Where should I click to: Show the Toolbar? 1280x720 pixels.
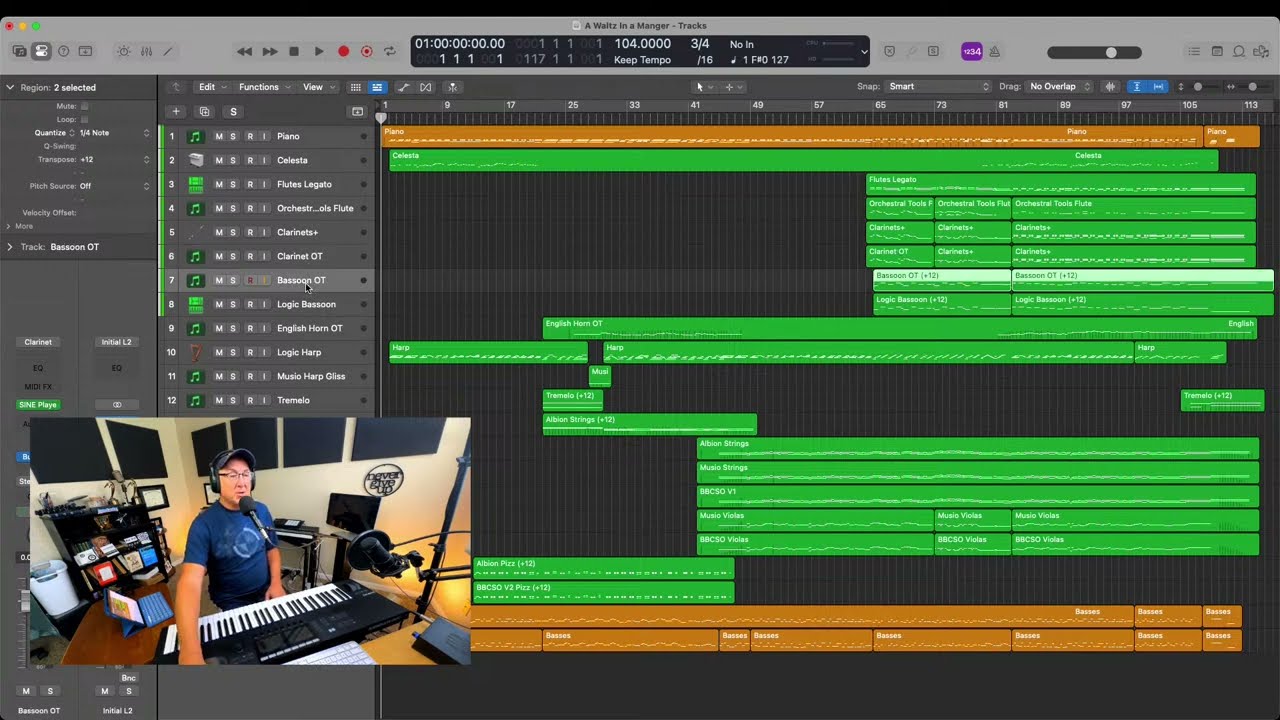click(86, 51)
